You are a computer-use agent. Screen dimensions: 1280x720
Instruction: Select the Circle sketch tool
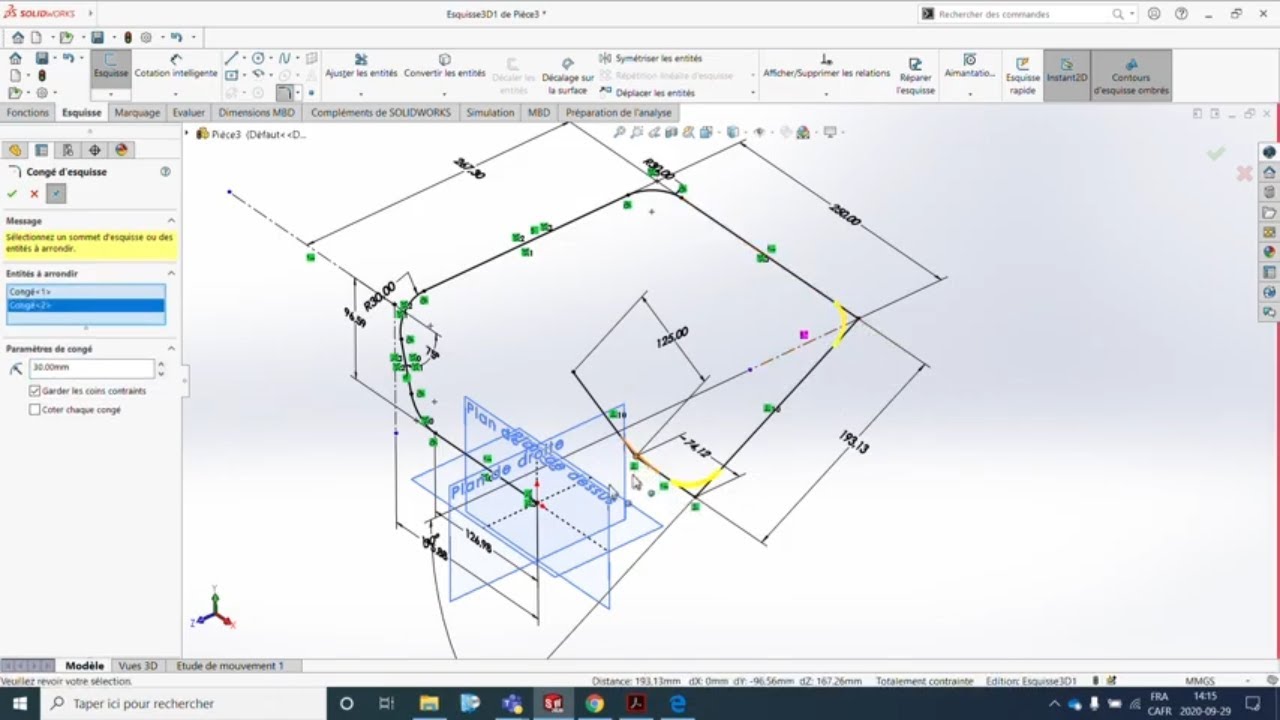[258, 59]
